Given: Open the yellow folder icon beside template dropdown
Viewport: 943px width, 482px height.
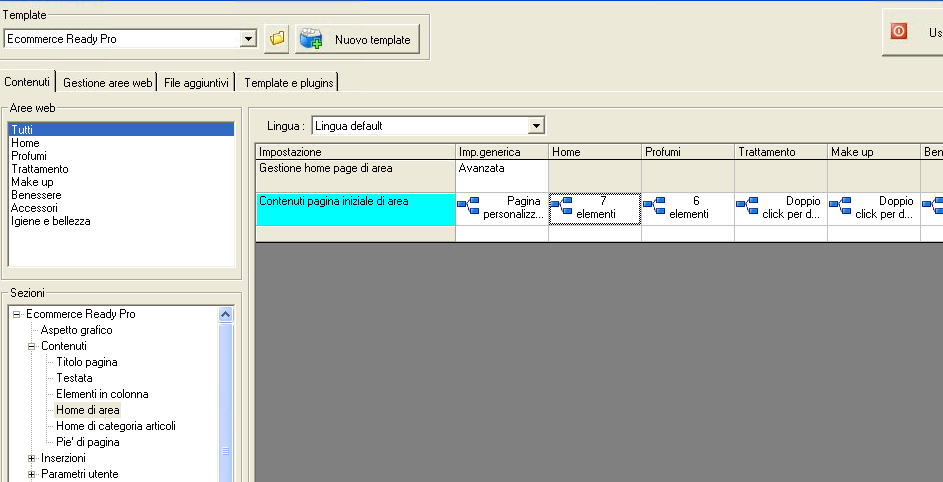Looking at the screenshot, I should tap(277, 39).
